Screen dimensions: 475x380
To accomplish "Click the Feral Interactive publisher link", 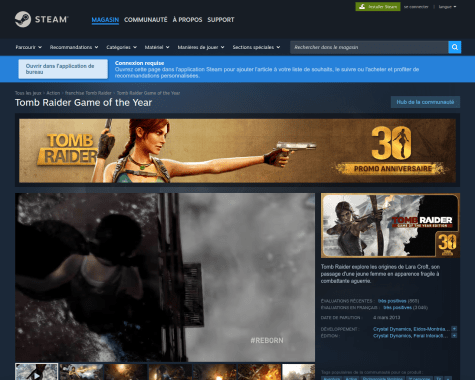I will pos(431,336).
